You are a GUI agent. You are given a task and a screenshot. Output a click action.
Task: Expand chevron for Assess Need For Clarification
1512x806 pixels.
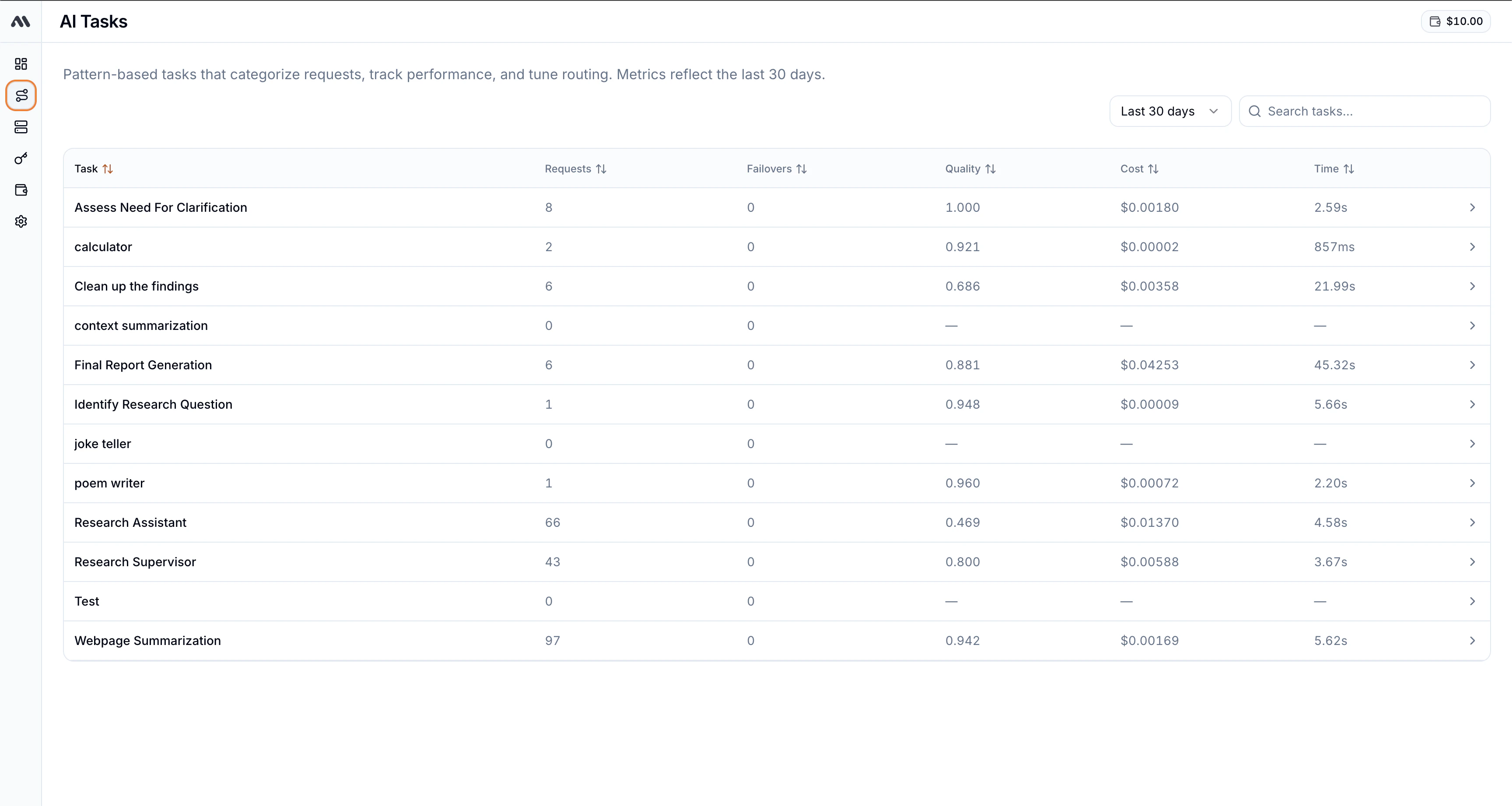[1472, 207]
